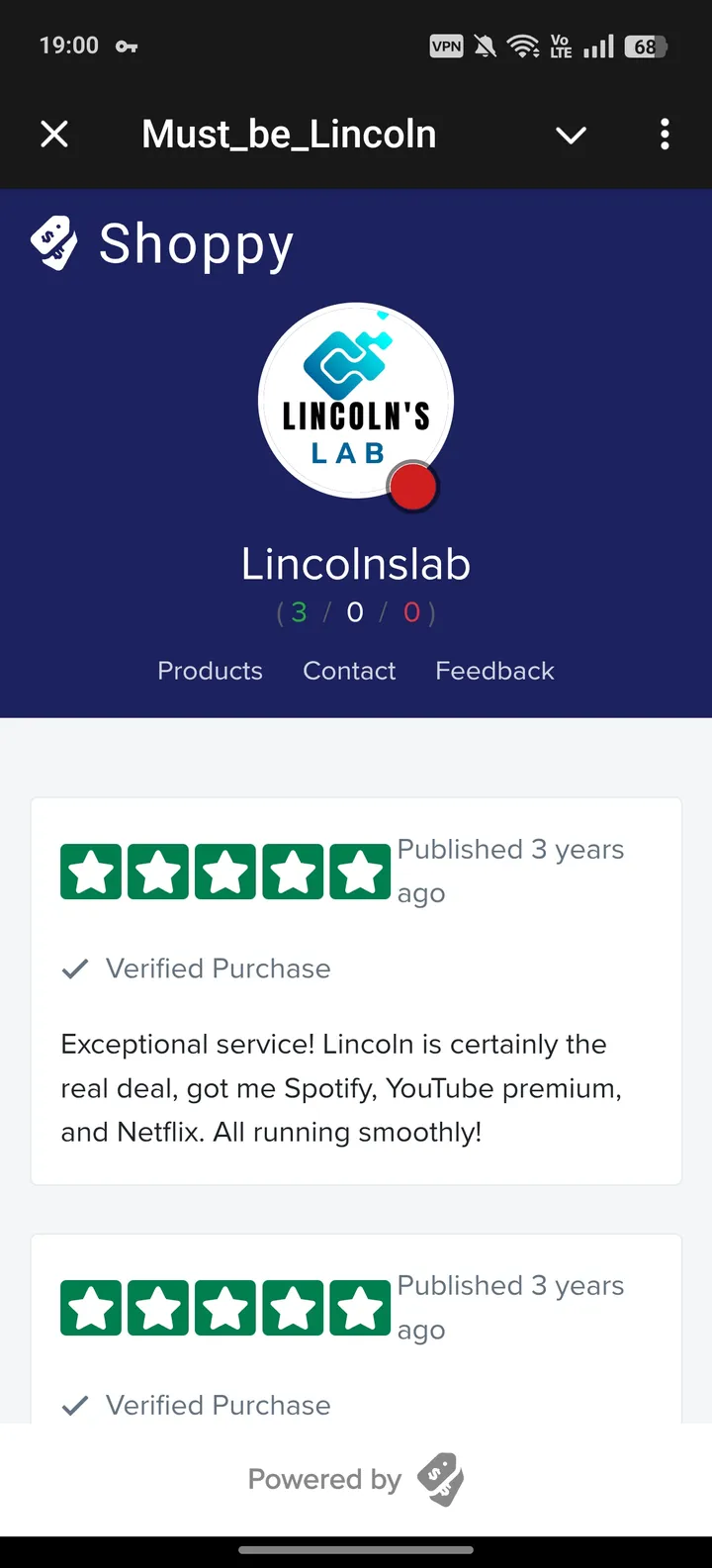712x1568 pixels.
Task: Click the verified purchase checkmark on first review
Action: click(74, 968)
